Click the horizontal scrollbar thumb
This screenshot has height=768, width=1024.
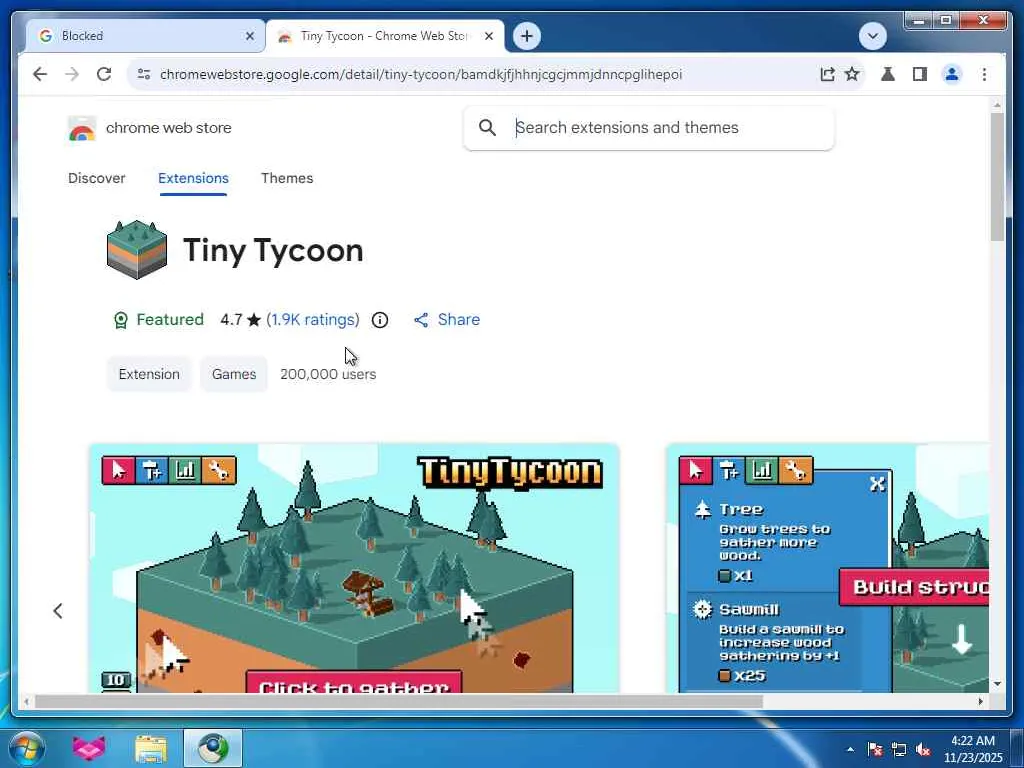click(398, 702)
